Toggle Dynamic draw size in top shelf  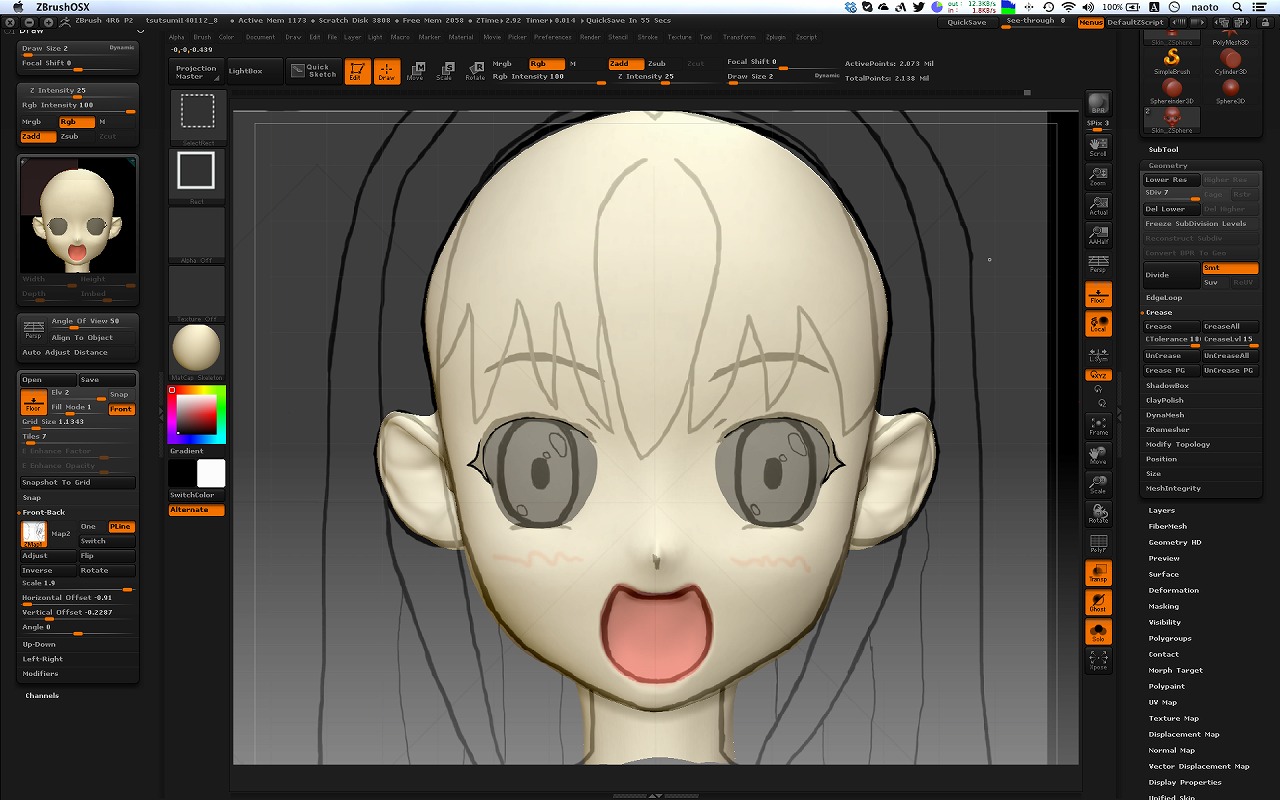coord(827,76)
